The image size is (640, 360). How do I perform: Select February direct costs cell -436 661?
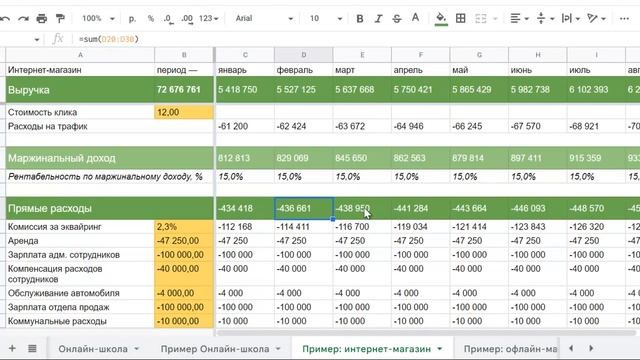[304, 208]
